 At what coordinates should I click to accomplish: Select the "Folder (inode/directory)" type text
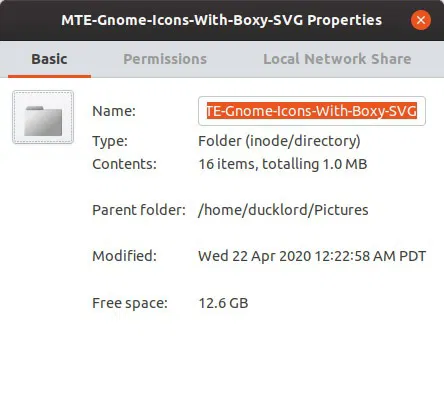coord(279,141)
